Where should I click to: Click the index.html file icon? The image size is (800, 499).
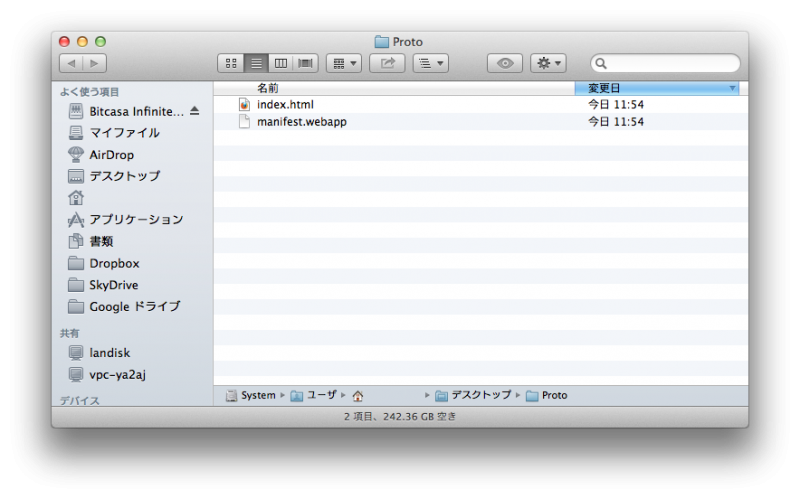tap(244, 105)
